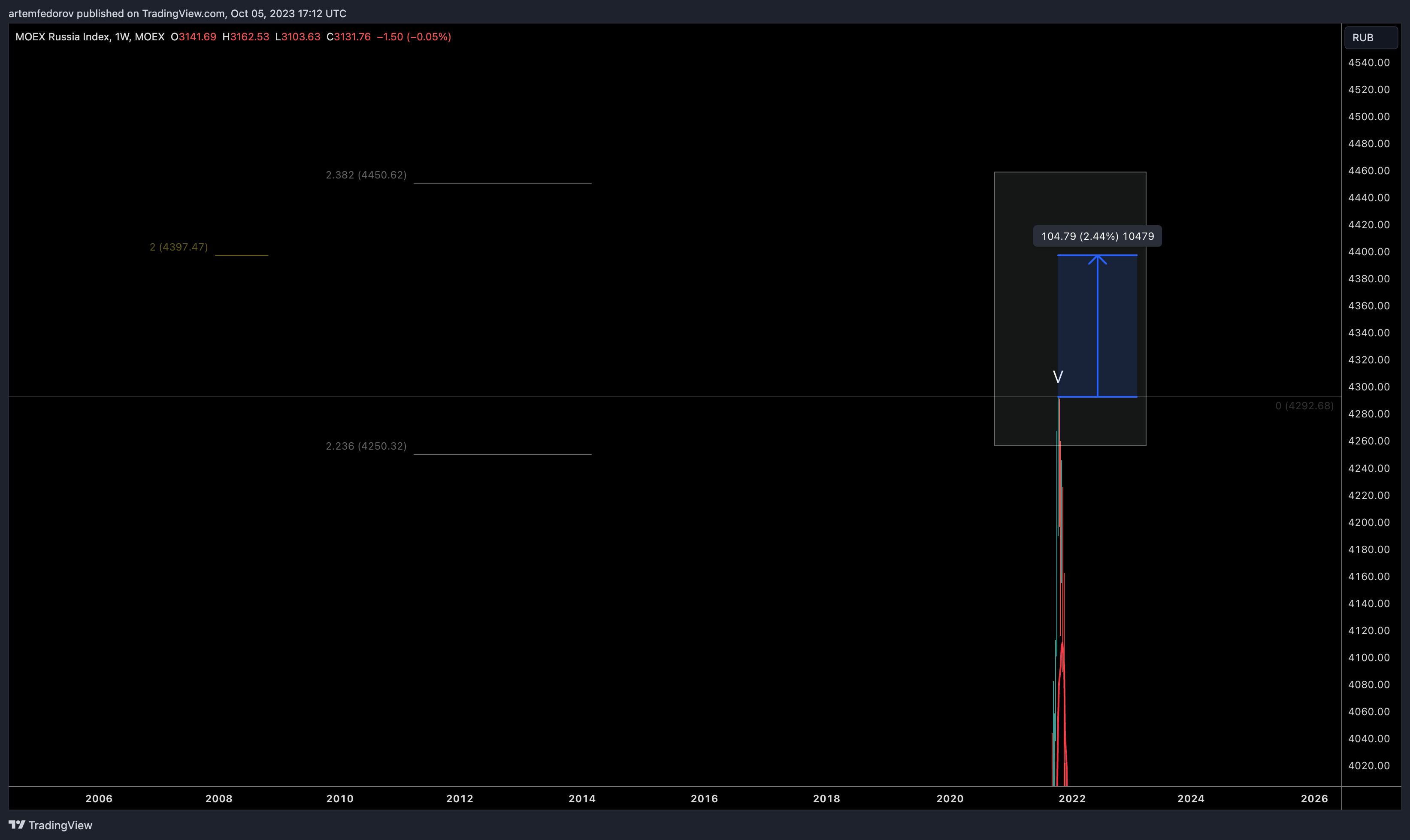Click the TradingView logo at bottom left

tap(50, 825)
